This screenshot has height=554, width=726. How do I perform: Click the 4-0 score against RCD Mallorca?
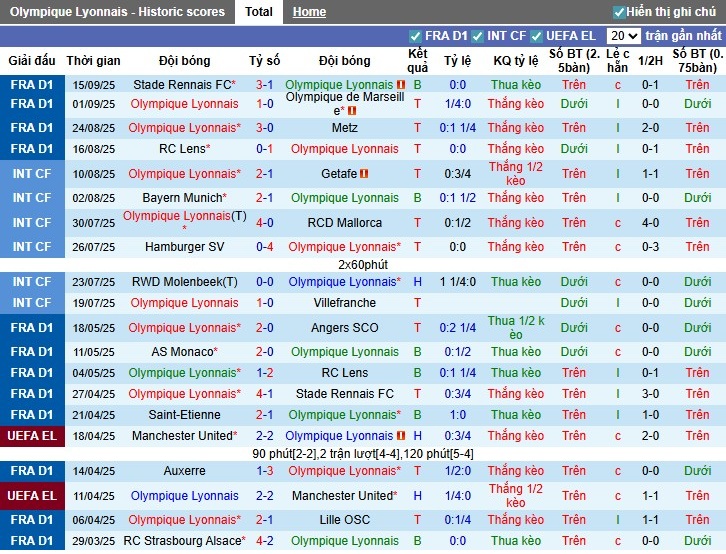click(265, 223)
